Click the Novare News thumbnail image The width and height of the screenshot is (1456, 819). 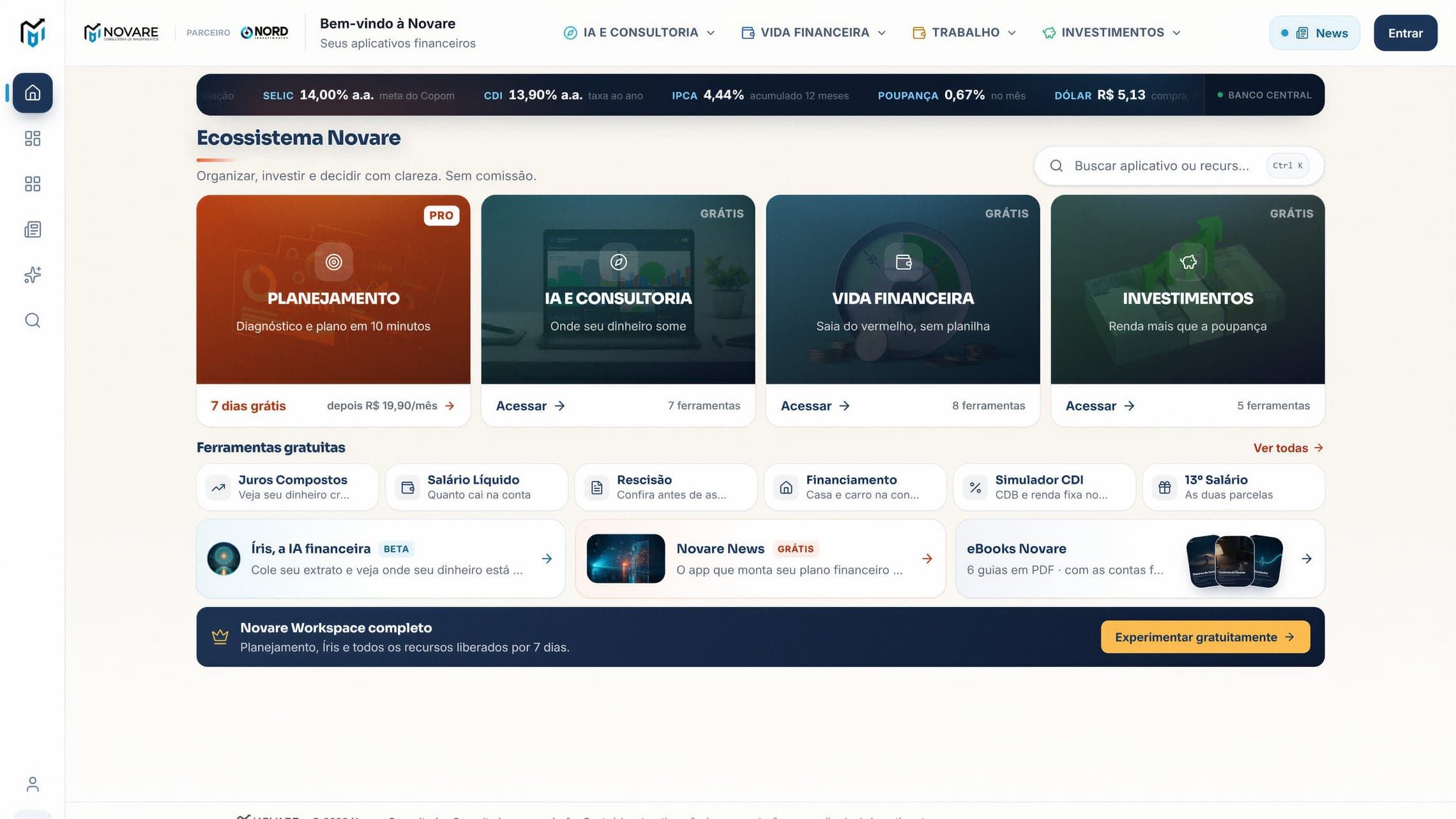click(x=625, y=559)
